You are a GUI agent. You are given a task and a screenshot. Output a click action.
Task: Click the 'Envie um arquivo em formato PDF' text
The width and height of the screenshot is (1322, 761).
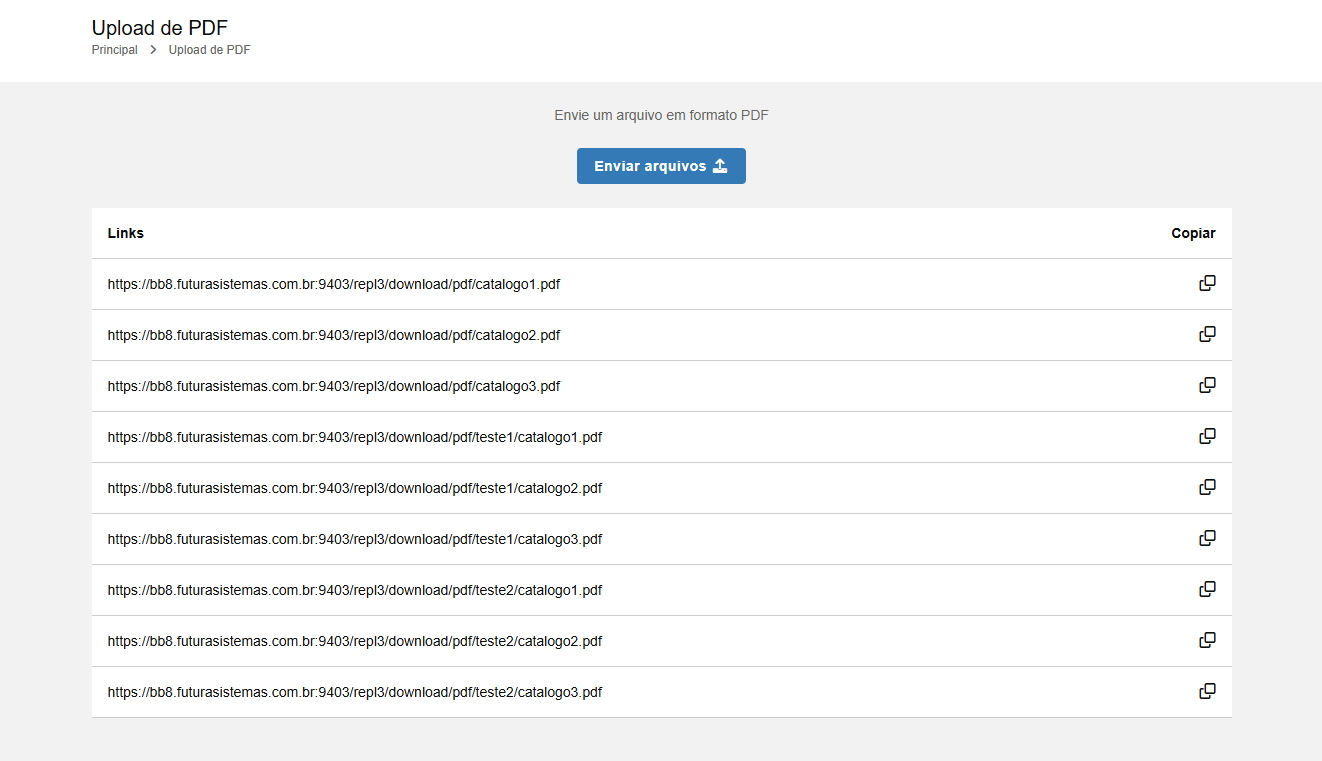[661, 115]
